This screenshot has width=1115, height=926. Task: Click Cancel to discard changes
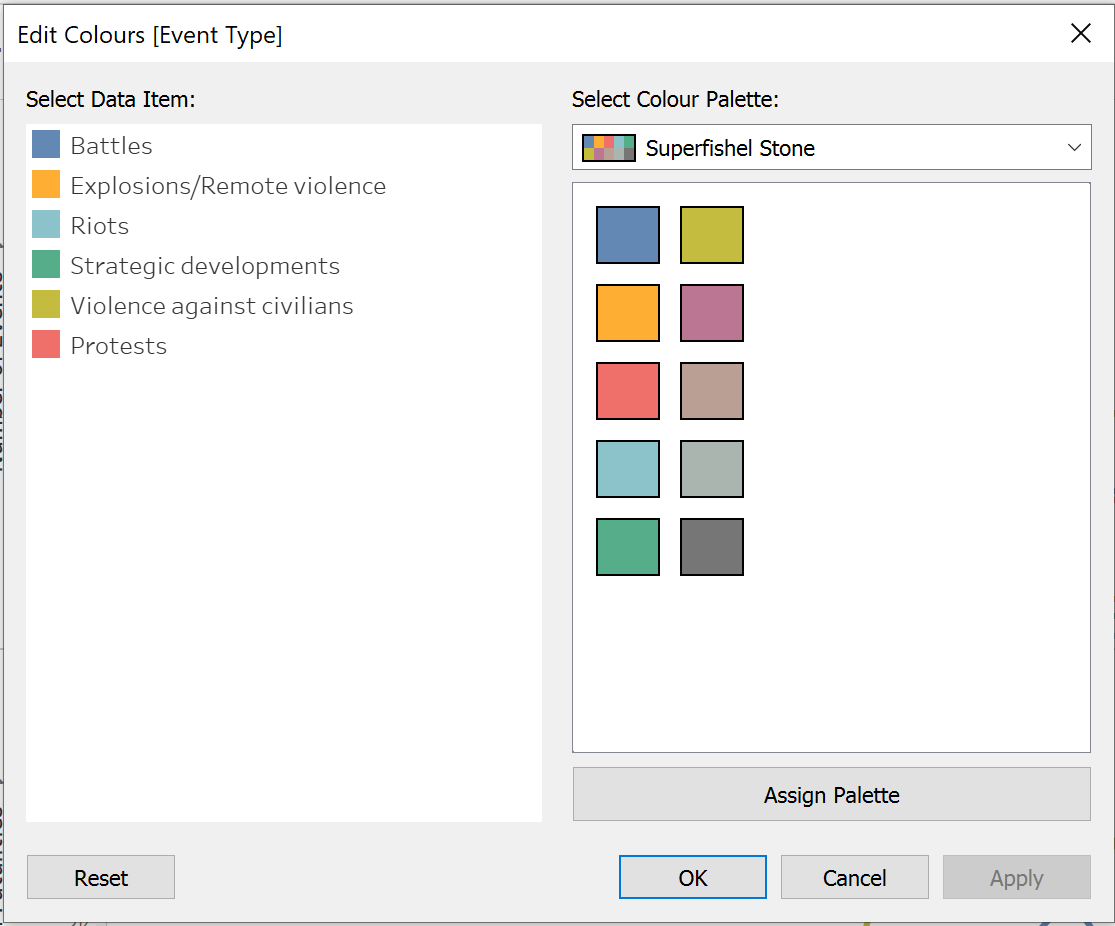[x=855, y=878]
